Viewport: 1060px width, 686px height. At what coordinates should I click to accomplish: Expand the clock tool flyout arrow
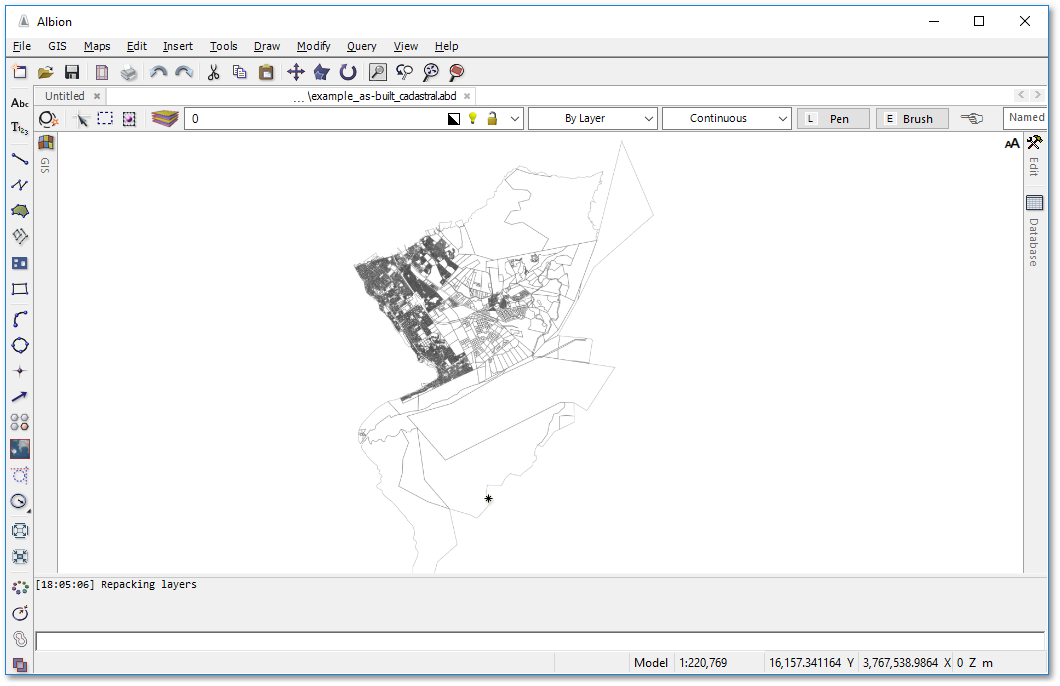click(x=28, y=511)
